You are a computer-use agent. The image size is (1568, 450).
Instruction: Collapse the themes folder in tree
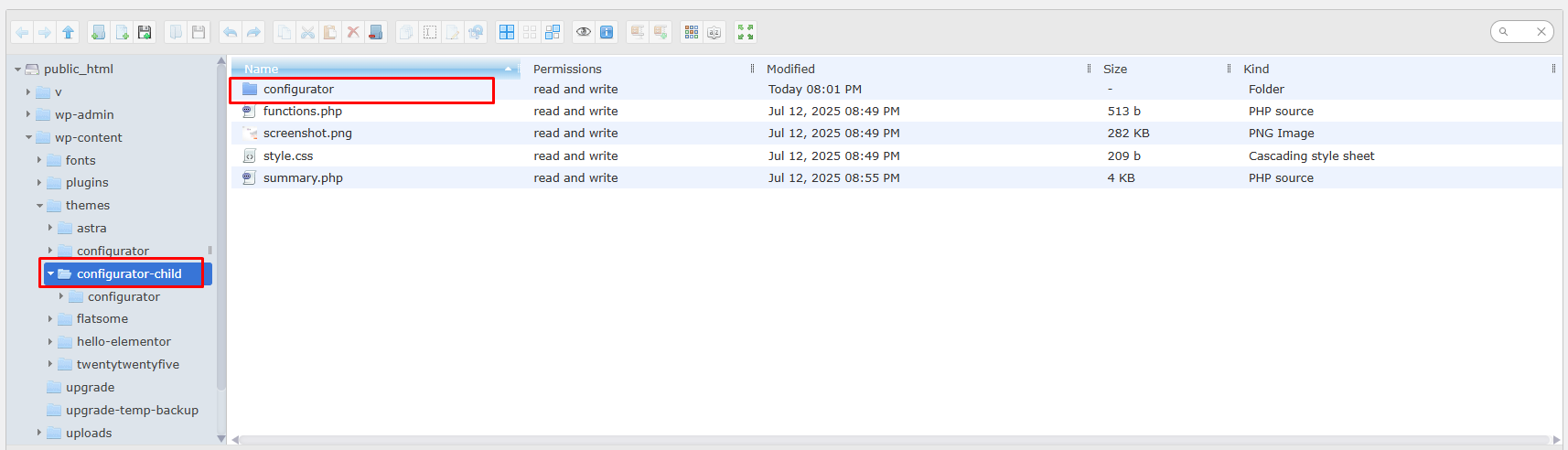[x=39, y=206]
